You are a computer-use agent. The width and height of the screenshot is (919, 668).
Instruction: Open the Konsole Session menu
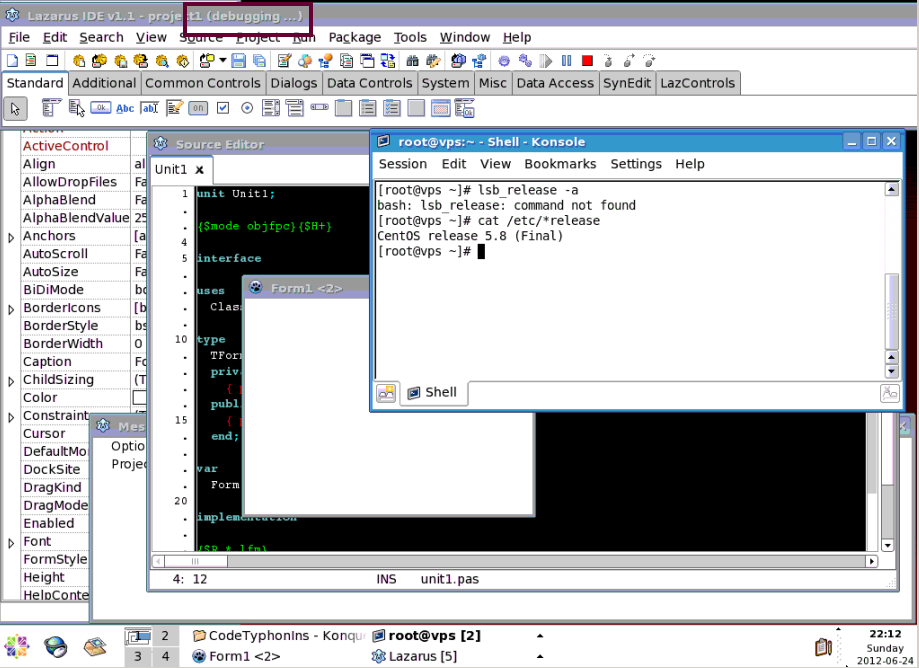tap(403, 164)
